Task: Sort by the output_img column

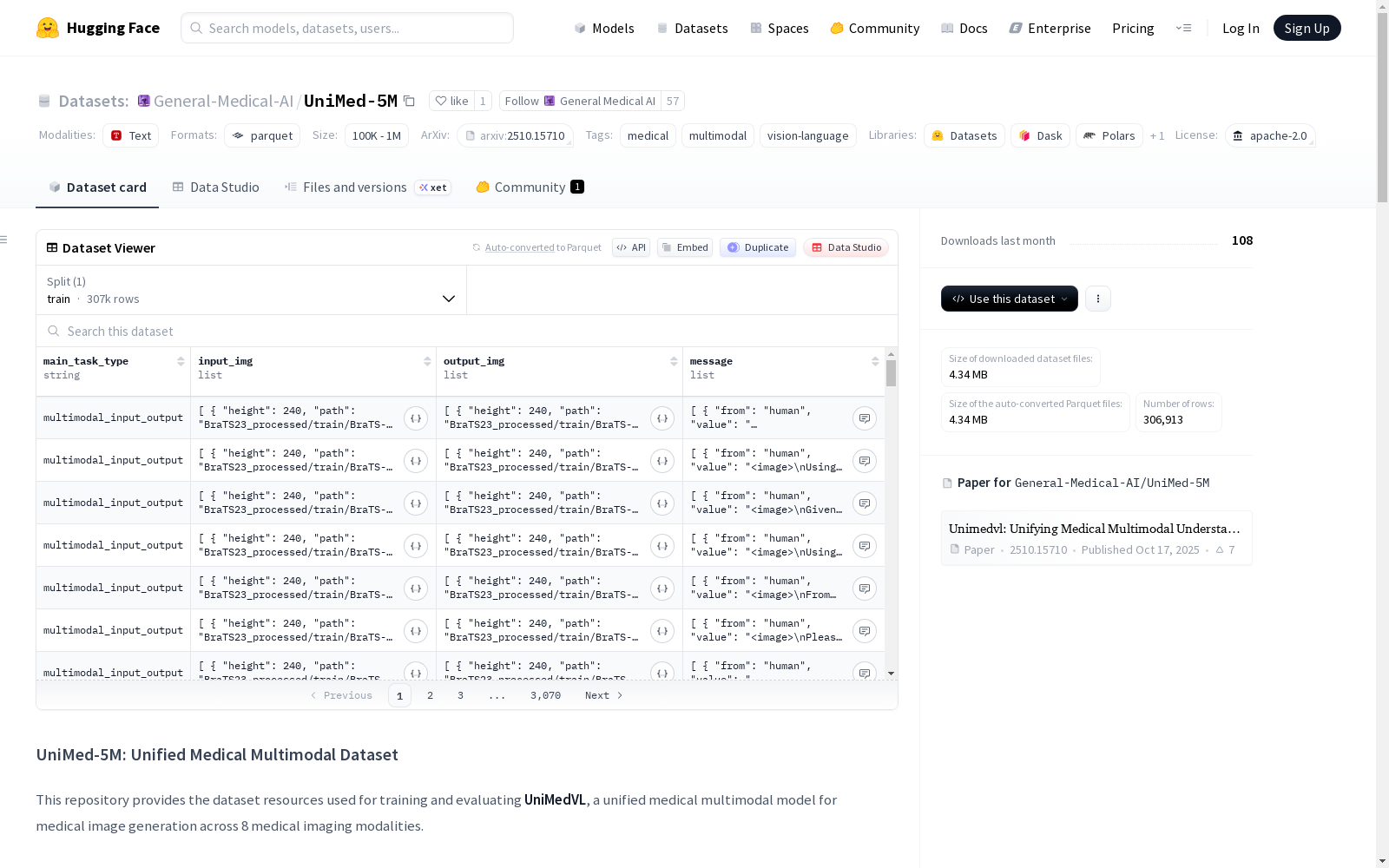Action: 674,361
